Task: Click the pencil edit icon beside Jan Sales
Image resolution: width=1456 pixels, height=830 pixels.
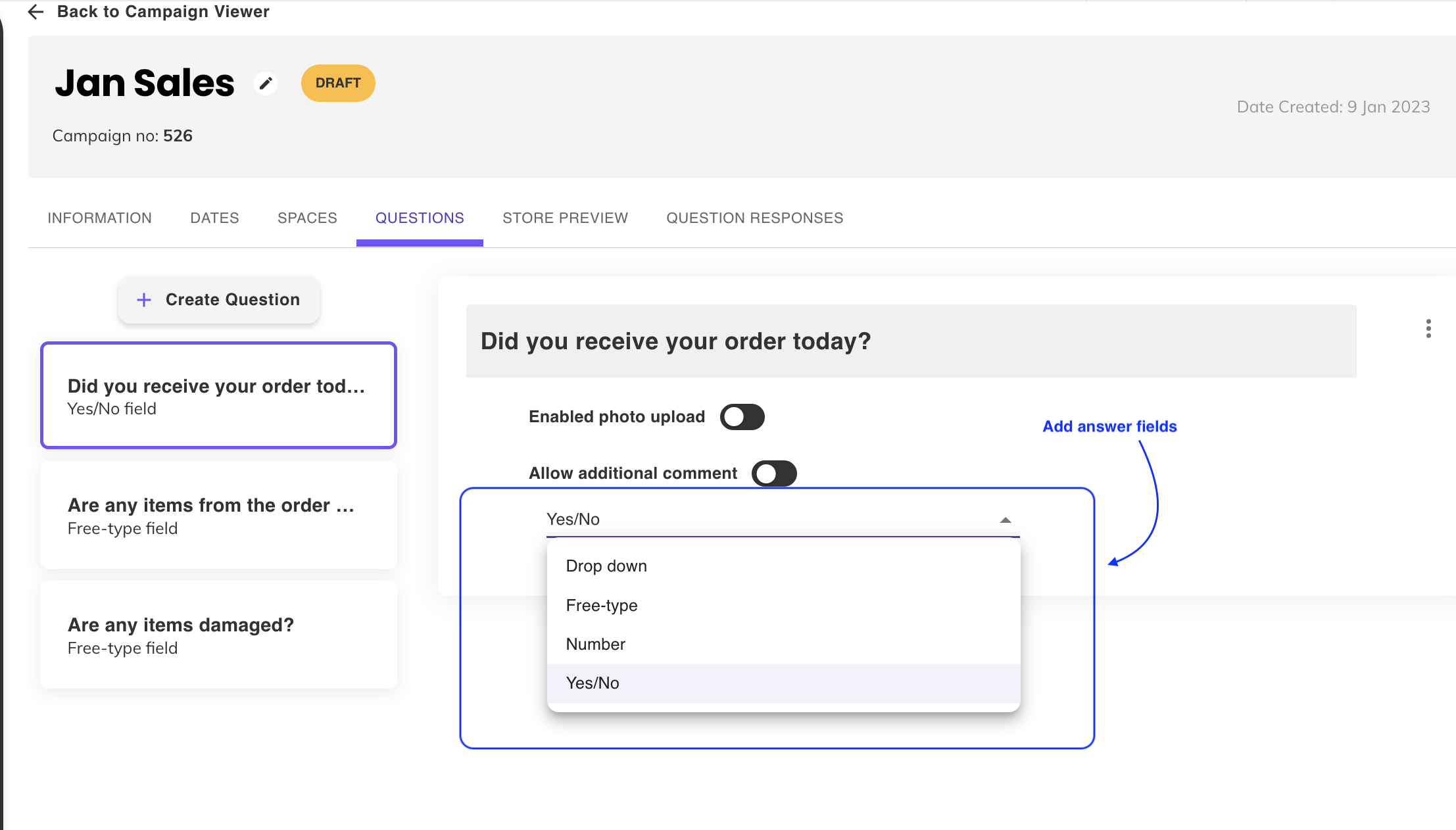Action: (x=266, y=84)
